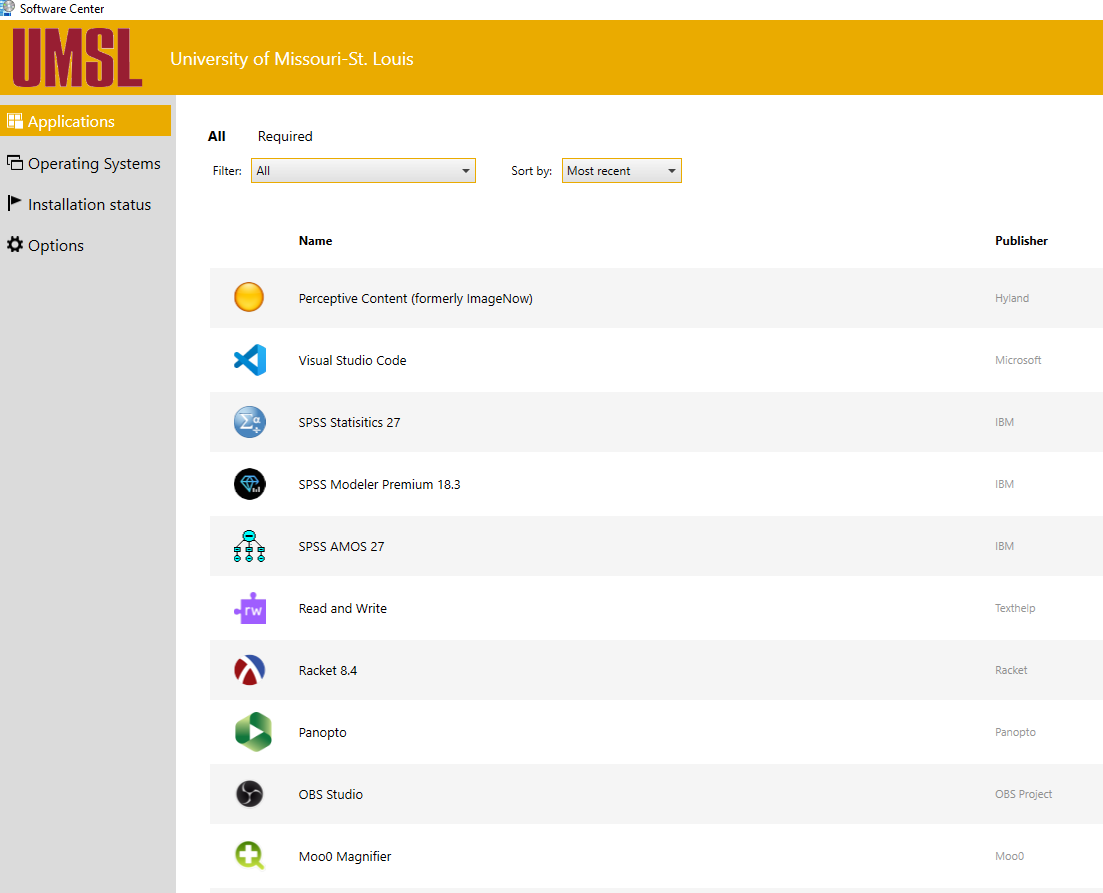
Task: Click the Software Center title bar icon
Action: (8, 8)
